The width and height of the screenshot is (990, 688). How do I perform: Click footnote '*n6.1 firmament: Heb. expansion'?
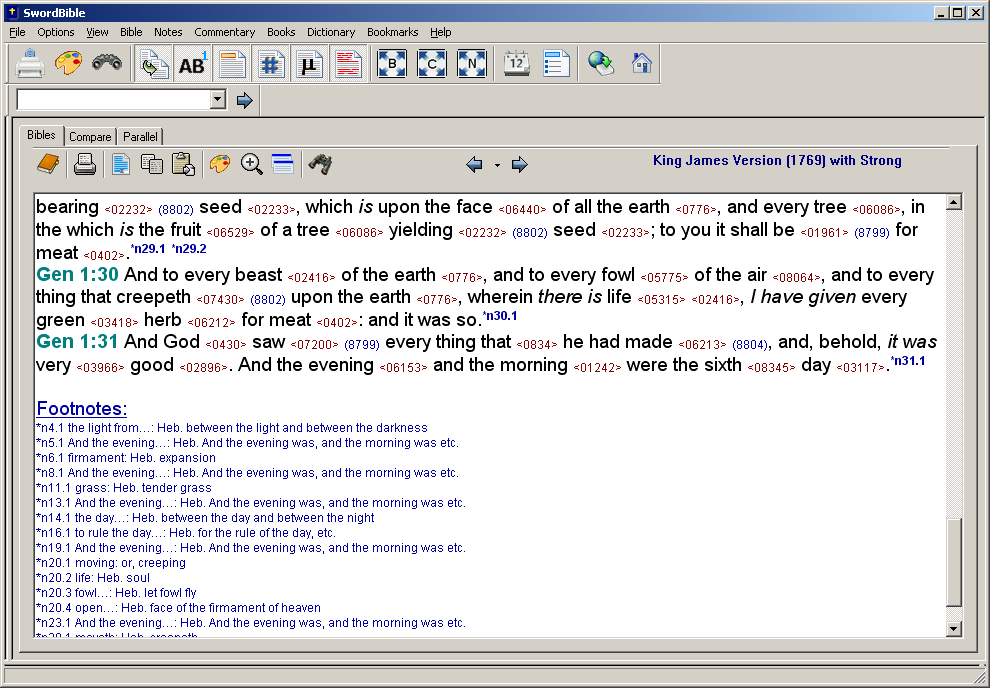pyautogui.click(x=126, y=458)
